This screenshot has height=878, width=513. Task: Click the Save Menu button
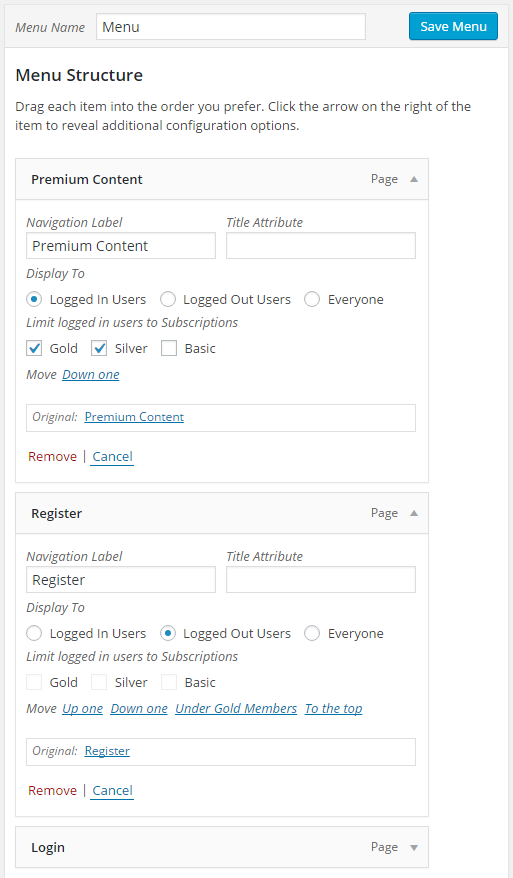click(453, 26)
